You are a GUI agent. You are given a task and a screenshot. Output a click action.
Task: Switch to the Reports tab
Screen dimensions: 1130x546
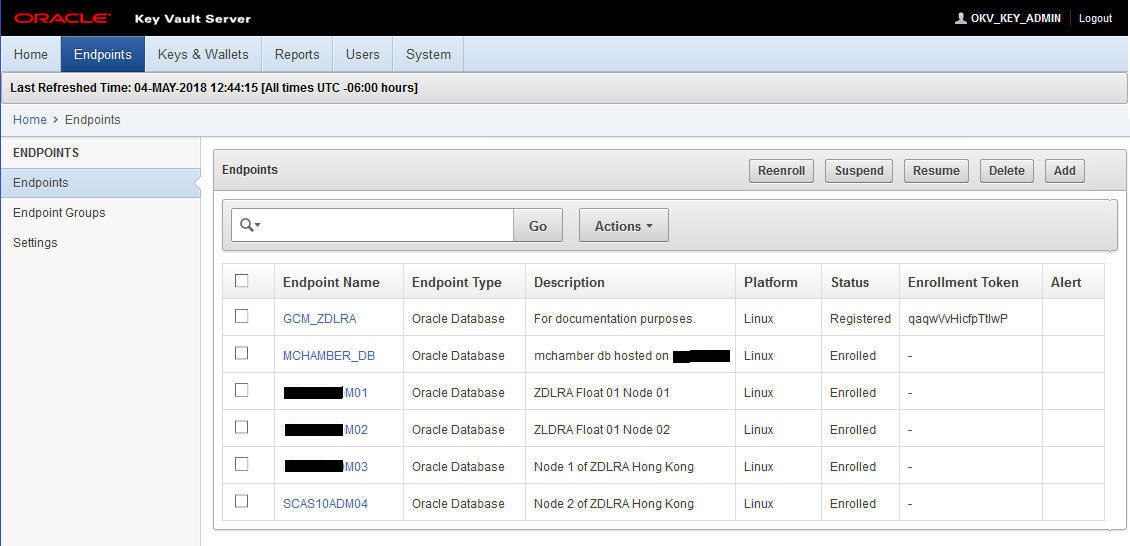coord(297,55)
